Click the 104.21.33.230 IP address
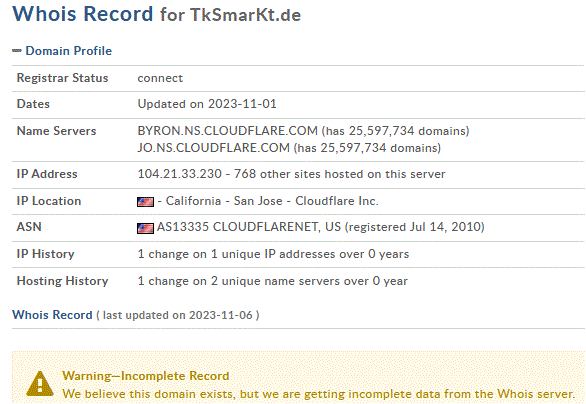586x404 pixels. pos(179,174)
